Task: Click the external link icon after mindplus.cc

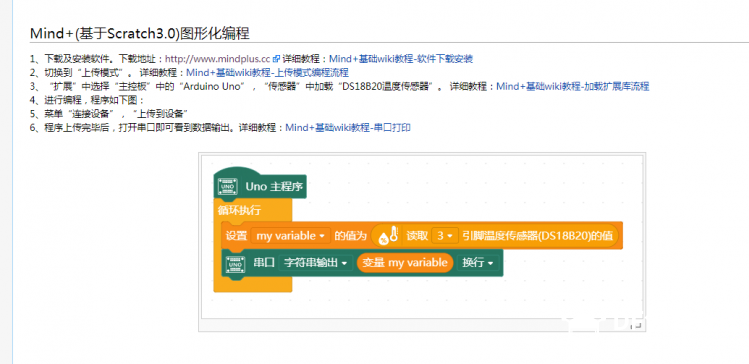Action: point(276,59)
